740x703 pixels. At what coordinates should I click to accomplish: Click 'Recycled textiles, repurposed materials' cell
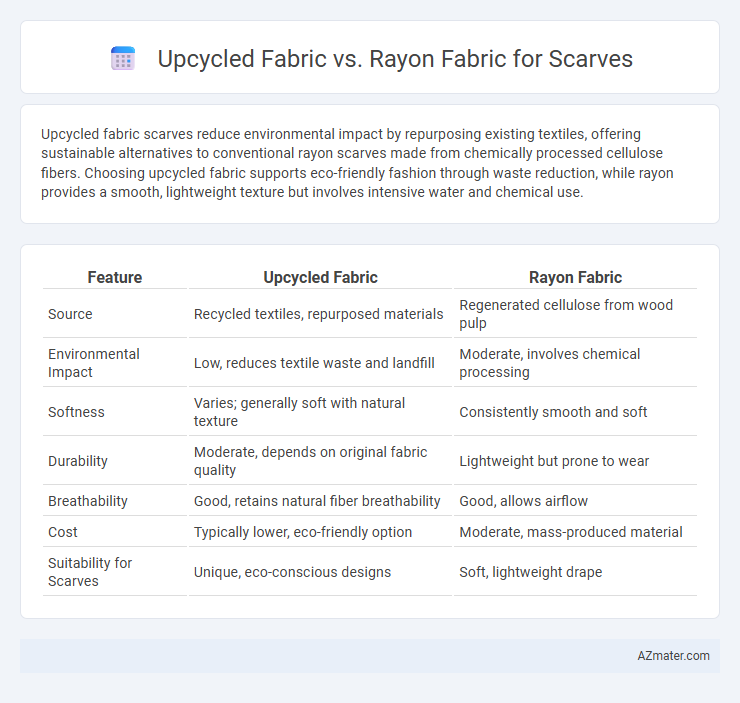point(319,314)
